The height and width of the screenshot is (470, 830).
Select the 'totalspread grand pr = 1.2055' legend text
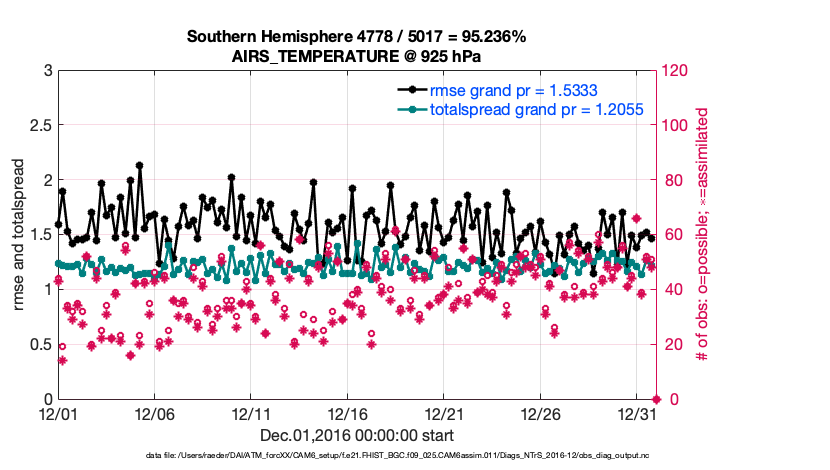pyautogui.click(x=536, y=108)
